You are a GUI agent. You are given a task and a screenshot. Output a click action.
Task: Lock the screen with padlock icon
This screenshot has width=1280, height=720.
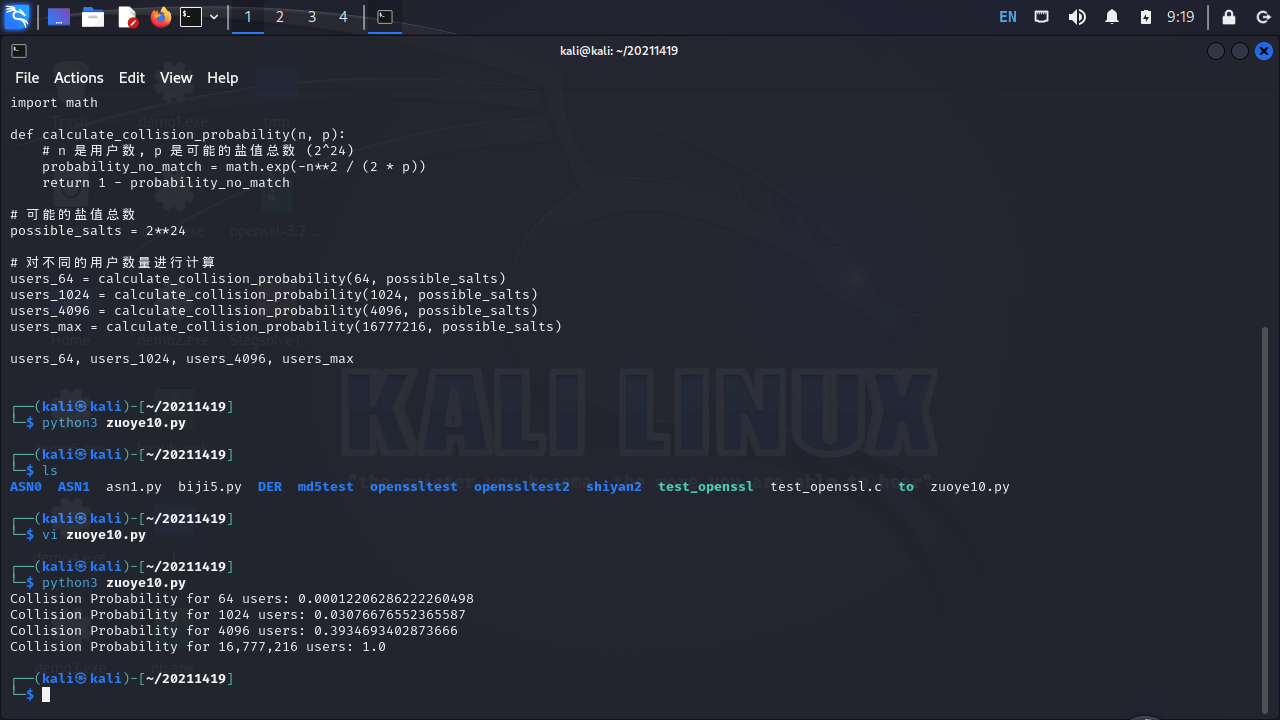(x=1229, y=17)
